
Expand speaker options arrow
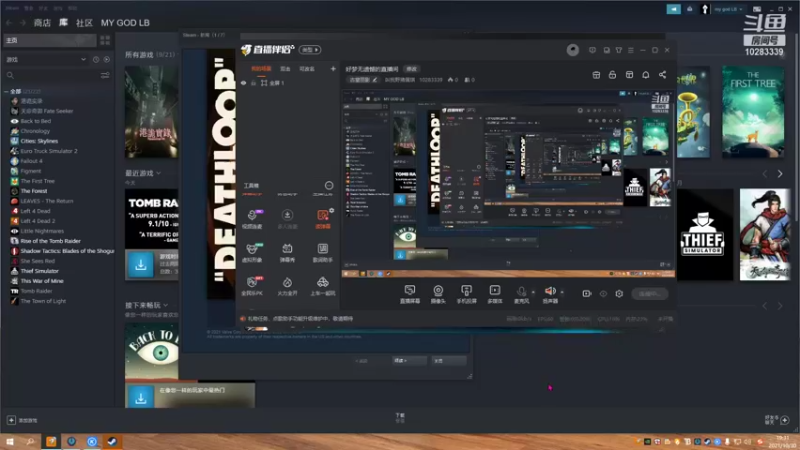pos(562,292)
